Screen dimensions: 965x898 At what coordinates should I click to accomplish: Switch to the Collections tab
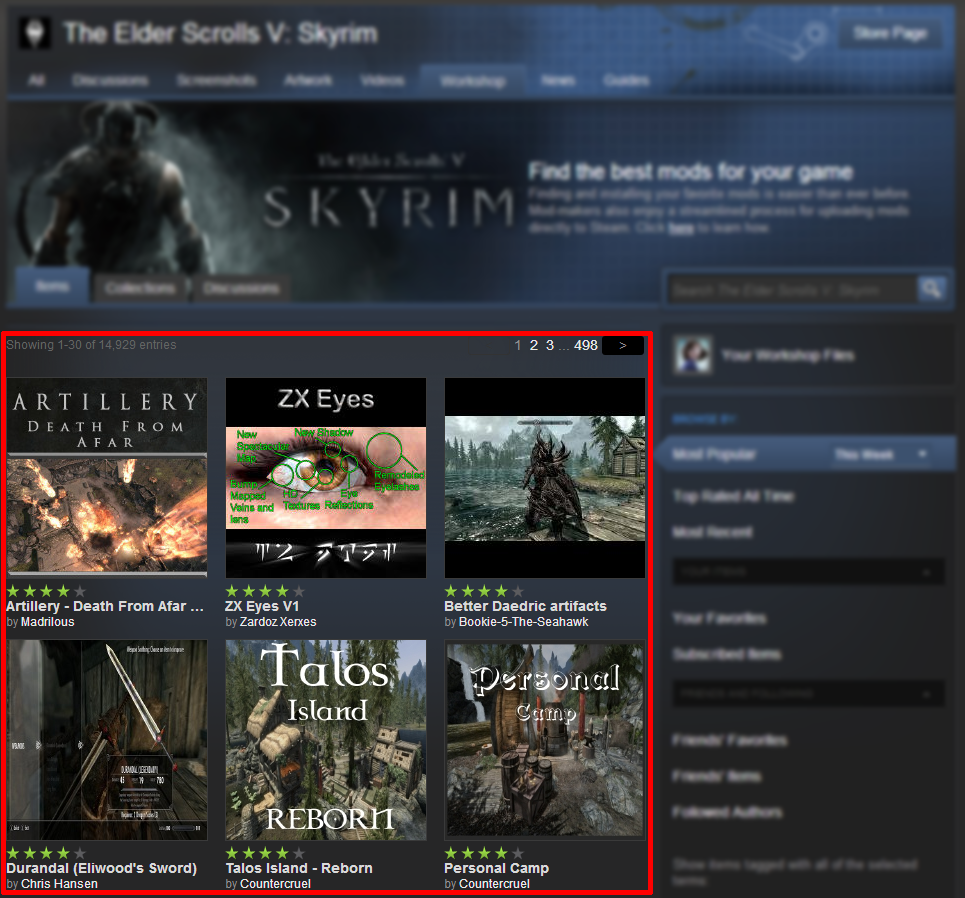point(140,287)
